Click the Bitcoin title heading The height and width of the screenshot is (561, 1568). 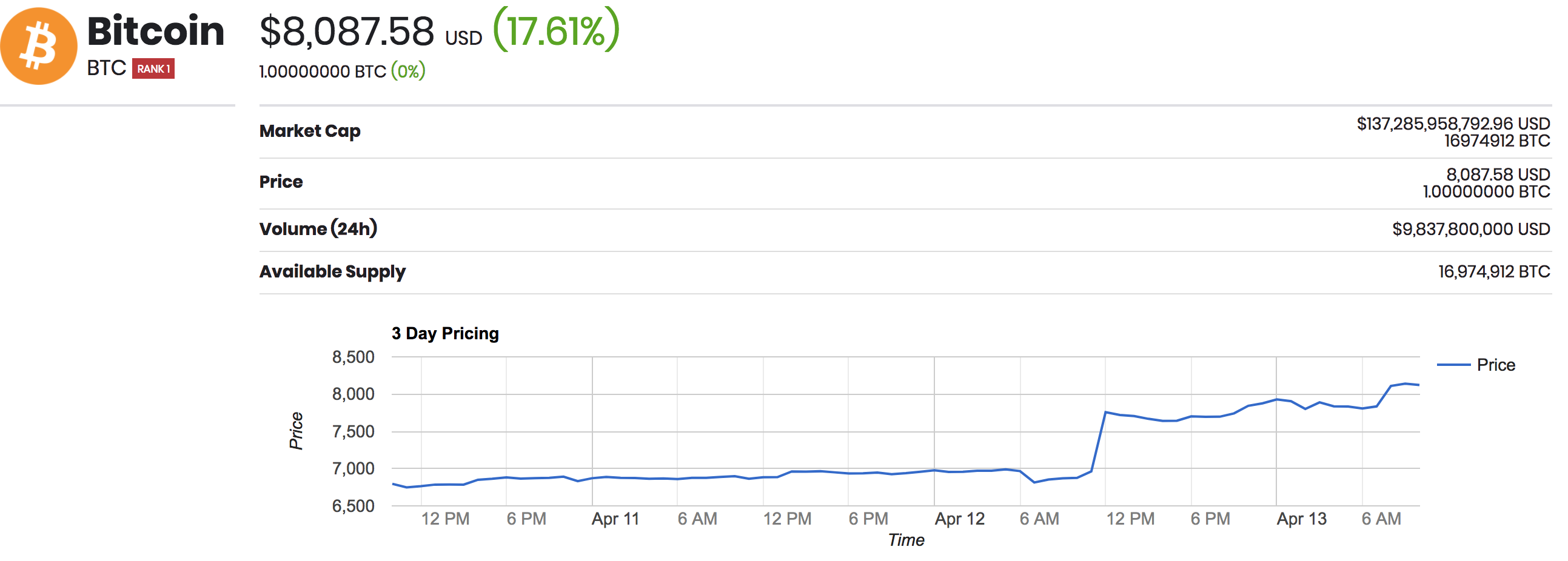[156, 30]
